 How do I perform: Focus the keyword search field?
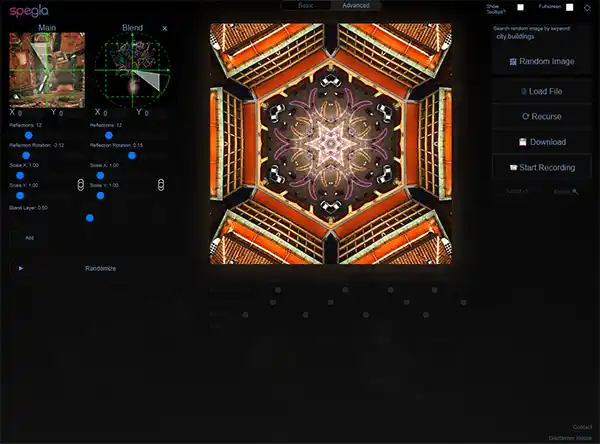point(541,37)
